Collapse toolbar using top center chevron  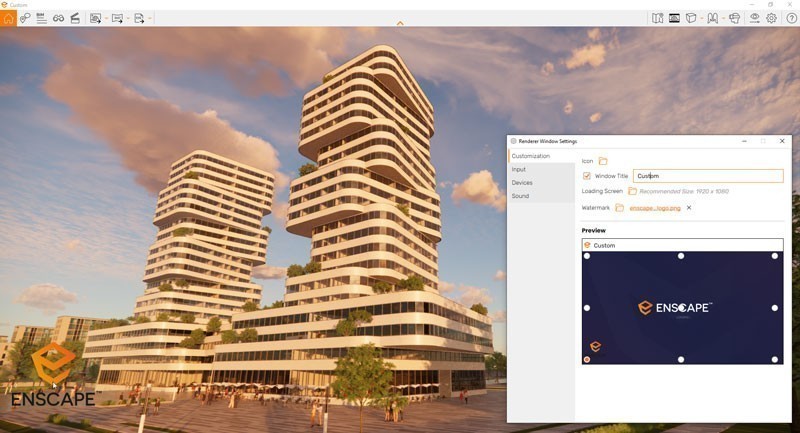pos(400,23)
